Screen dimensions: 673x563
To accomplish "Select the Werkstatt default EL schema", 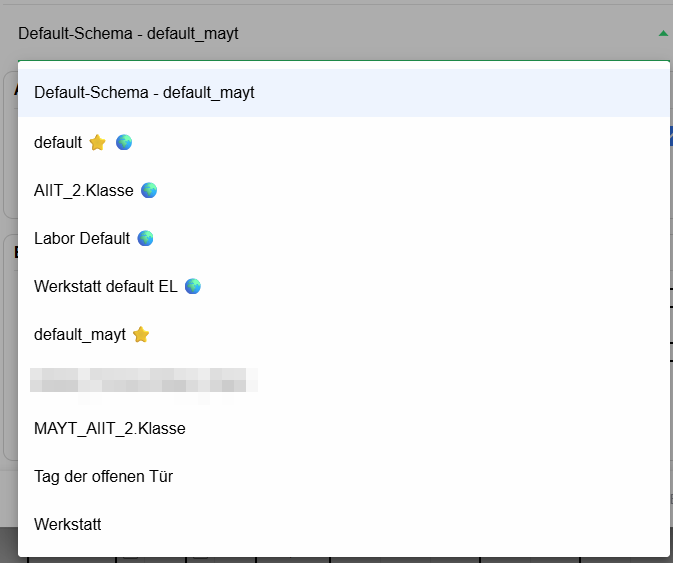I will point(343,286).
